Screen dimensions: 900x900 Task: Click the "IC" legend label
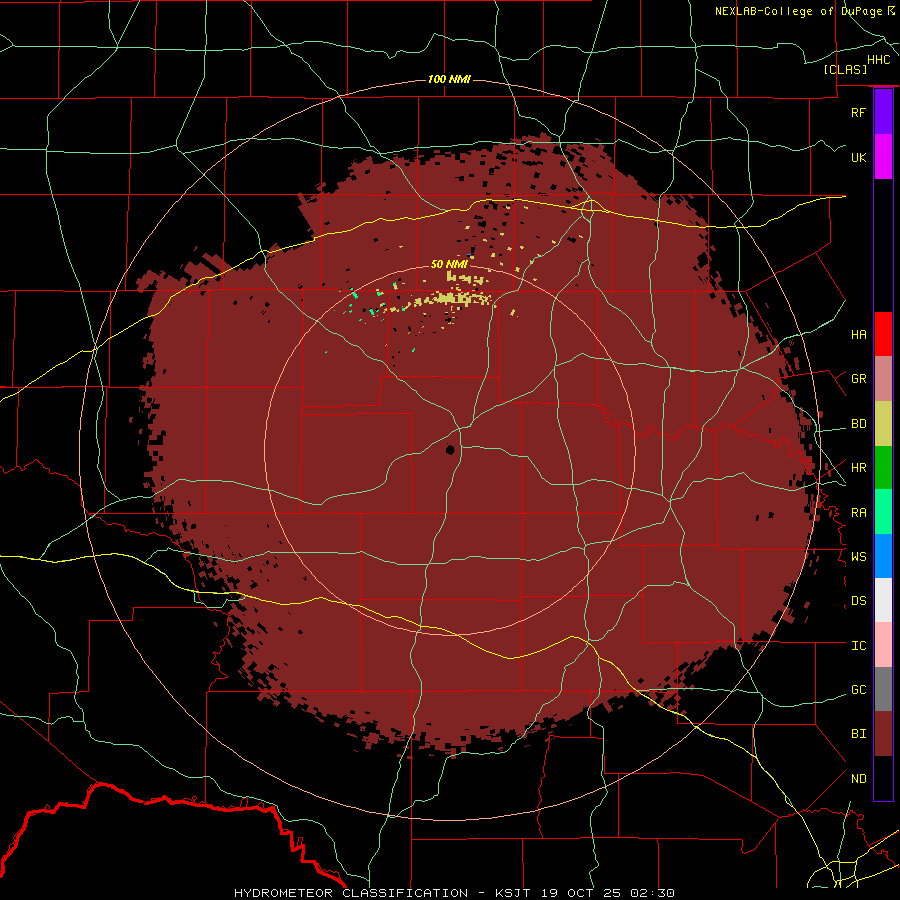(858, 646)
